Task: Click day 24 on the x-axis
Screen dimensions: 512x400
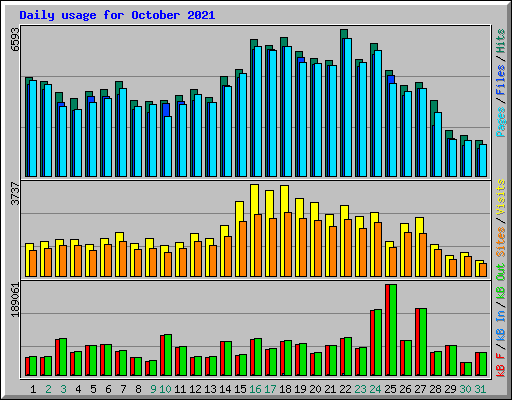Action: (375, 389)
